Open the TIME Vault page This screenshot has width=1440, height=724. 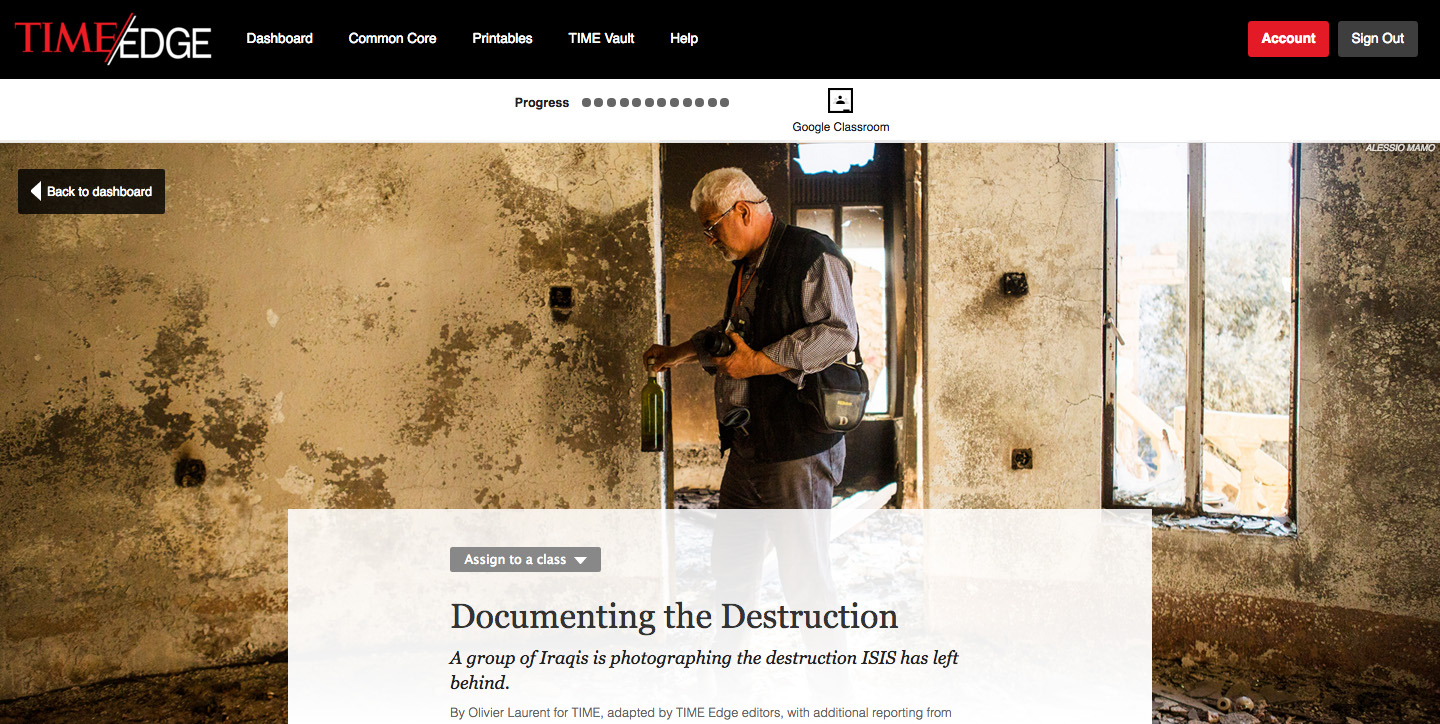point(601,38)
